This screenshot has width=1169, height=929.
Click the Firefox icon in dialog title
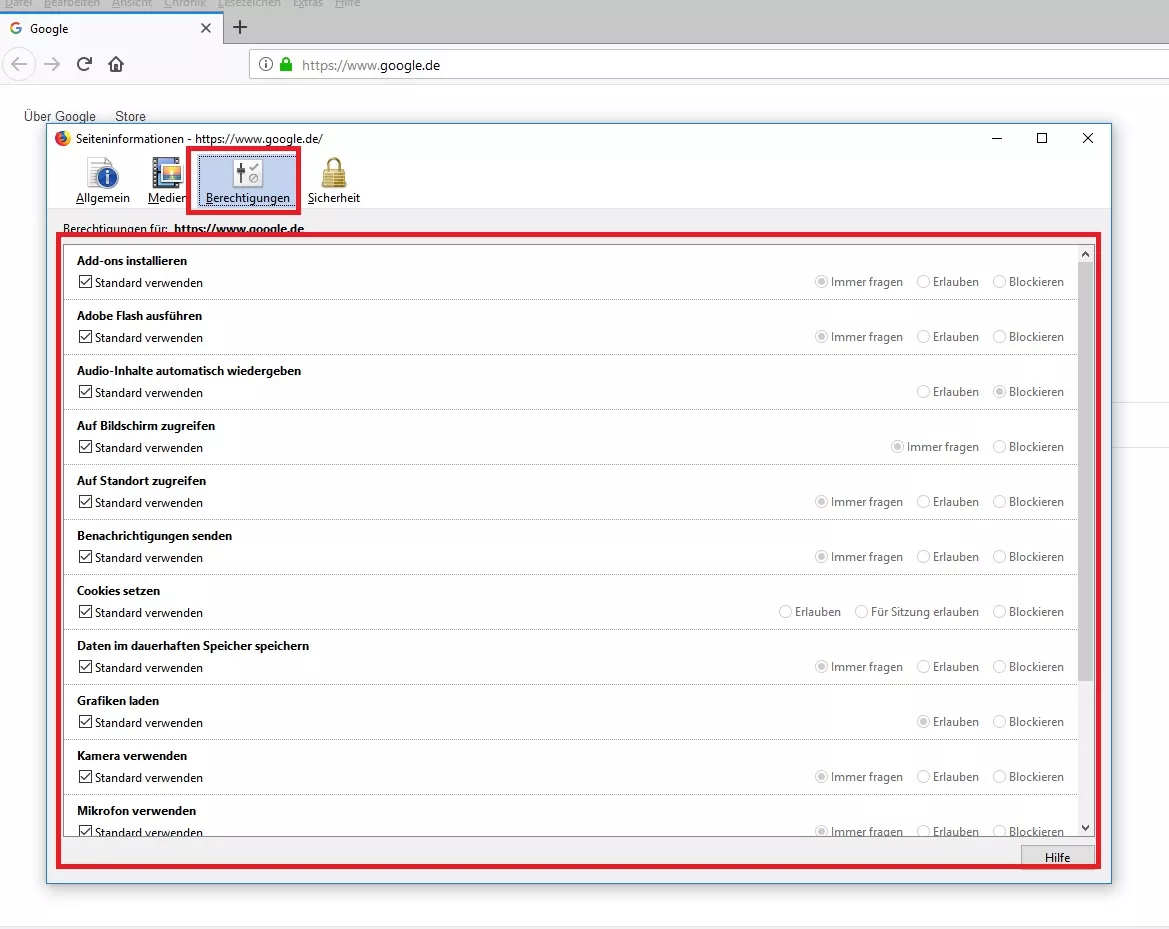[63, 138]
